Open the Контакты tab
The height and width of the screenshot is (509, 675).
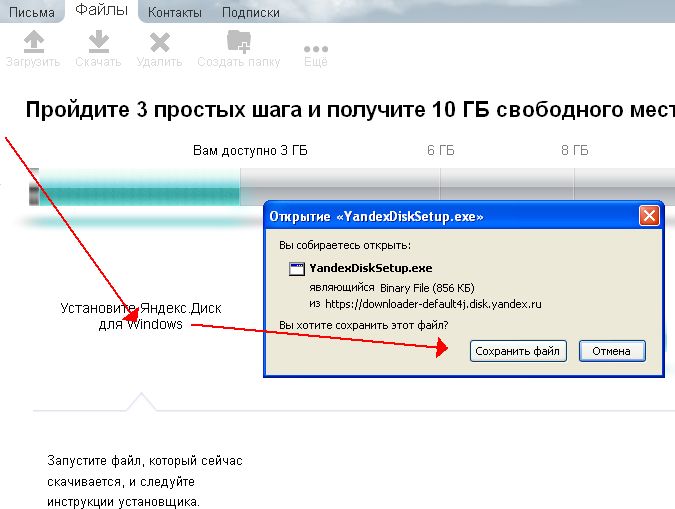(x=174, y=12)
